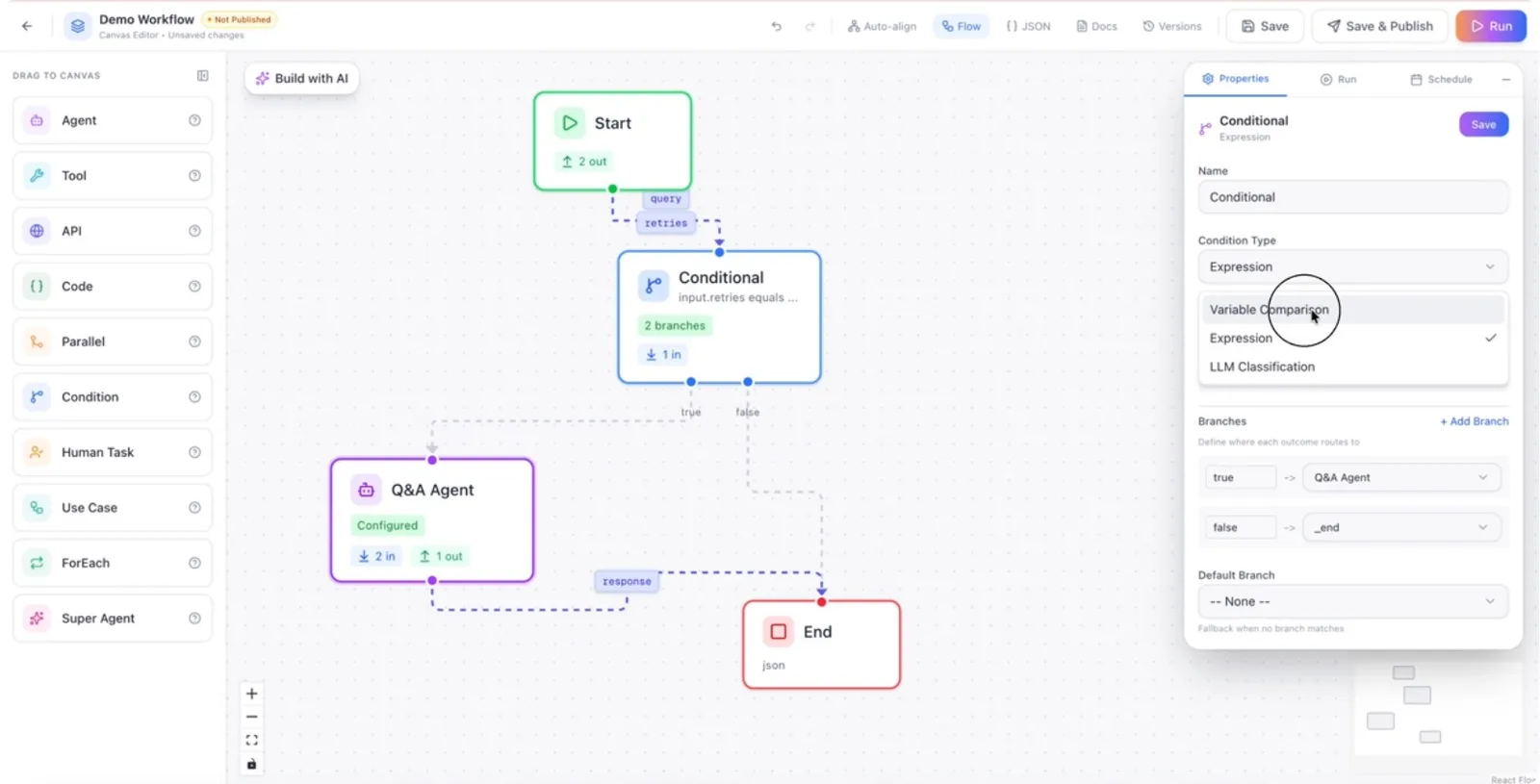1540x784 pixels.
Task: Switch to the Schedule tab
Action: point(1441,79)
